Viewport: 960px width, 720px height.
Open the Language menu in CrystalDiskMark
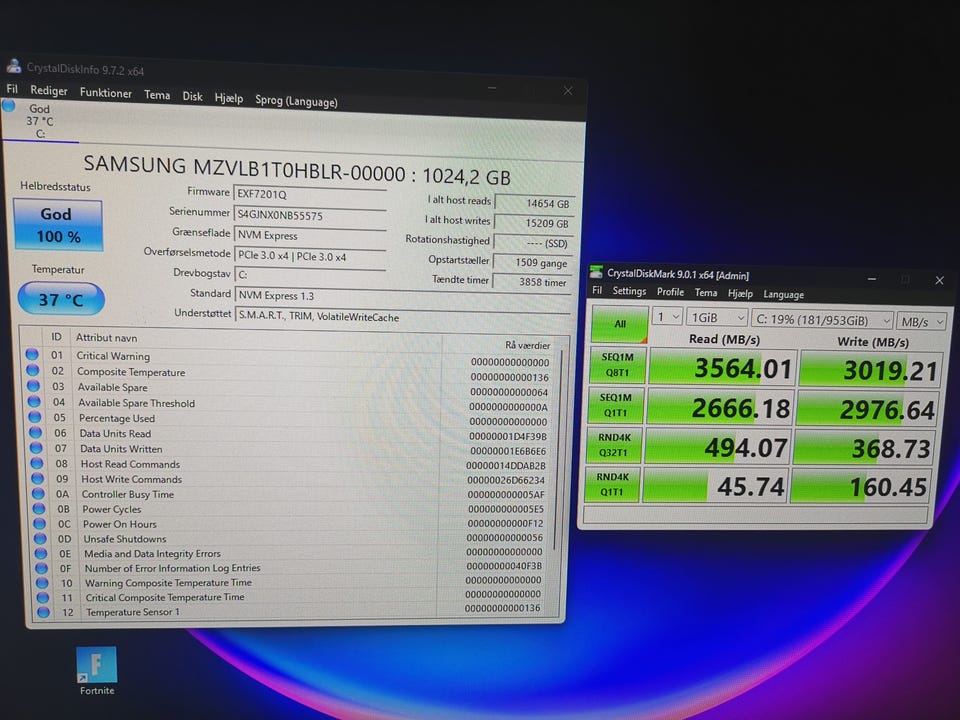point(784,294)
